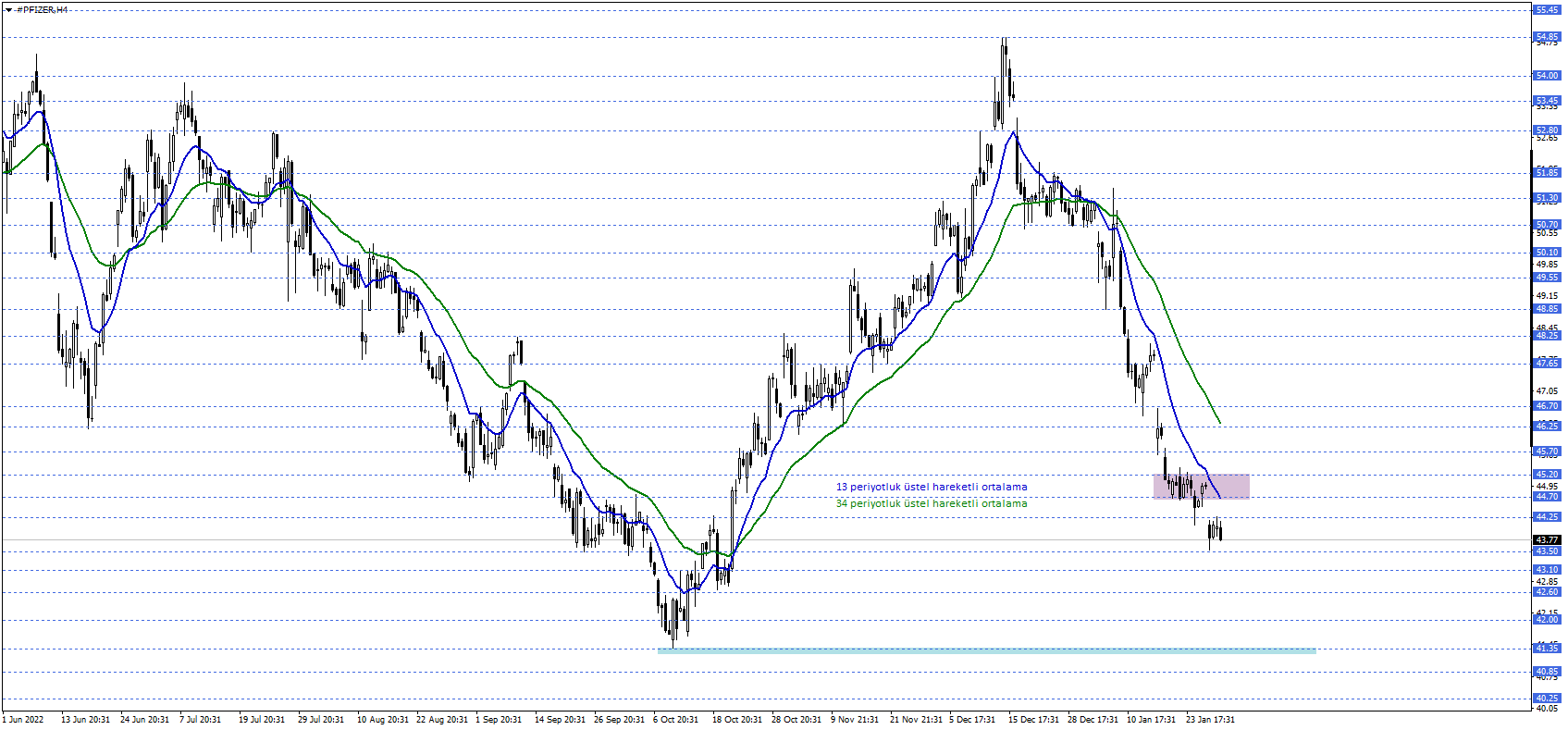
Task: Click the 44.95 axis price value
Action: pos(1546,486)
